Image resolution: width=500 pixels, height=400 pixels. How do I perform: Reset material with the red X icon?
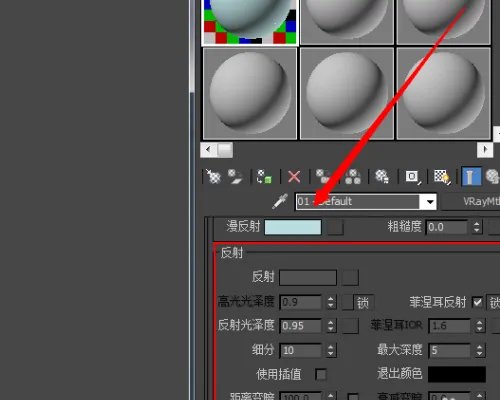pyautogui.click(x=294, y=176)
